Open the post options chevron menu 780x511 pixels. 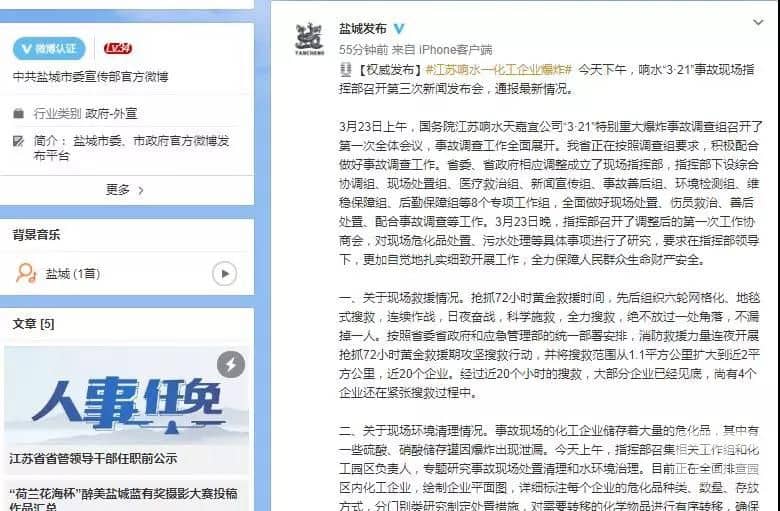758,22
